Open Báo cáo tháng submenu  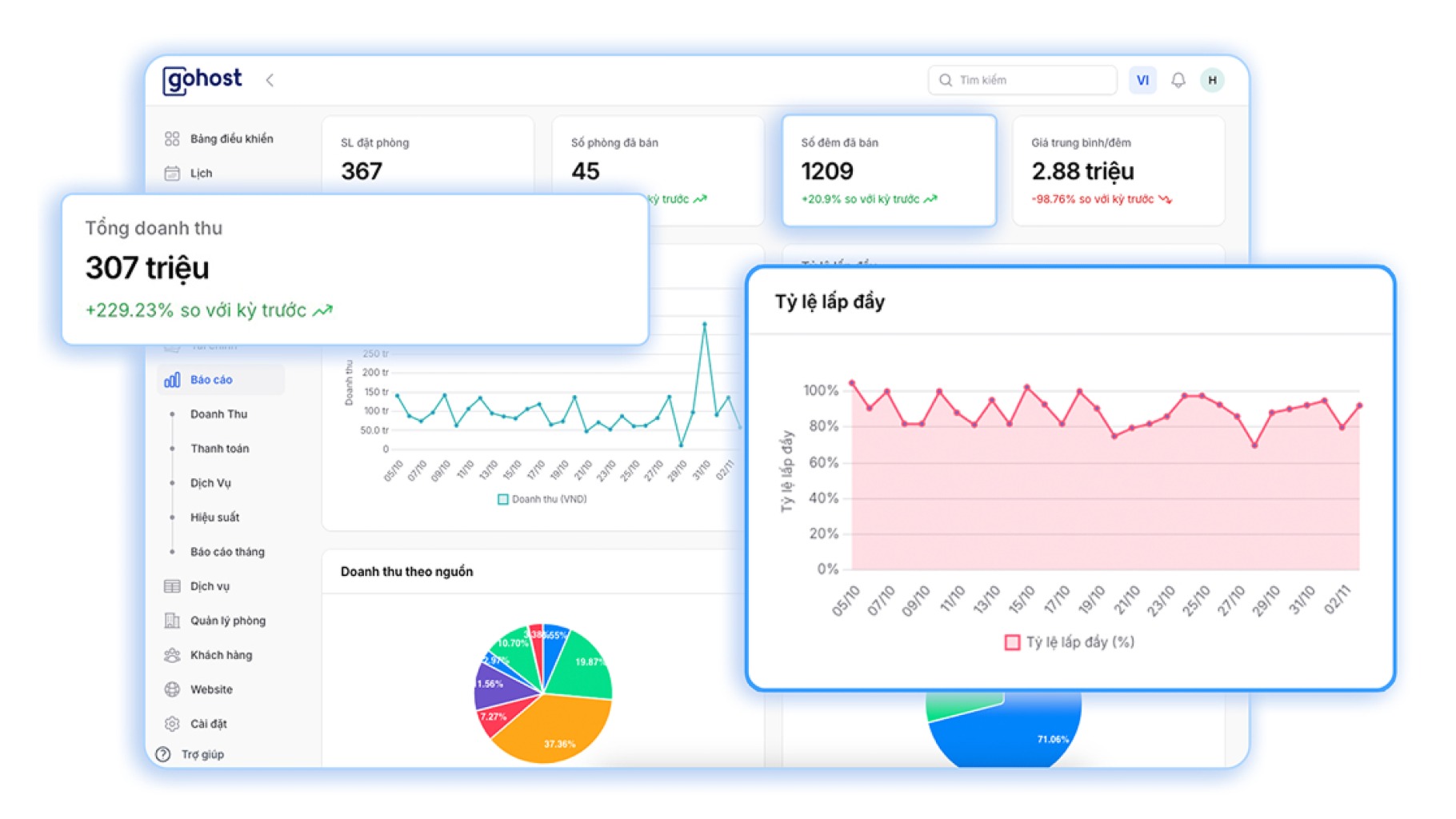tap(227, 552)
